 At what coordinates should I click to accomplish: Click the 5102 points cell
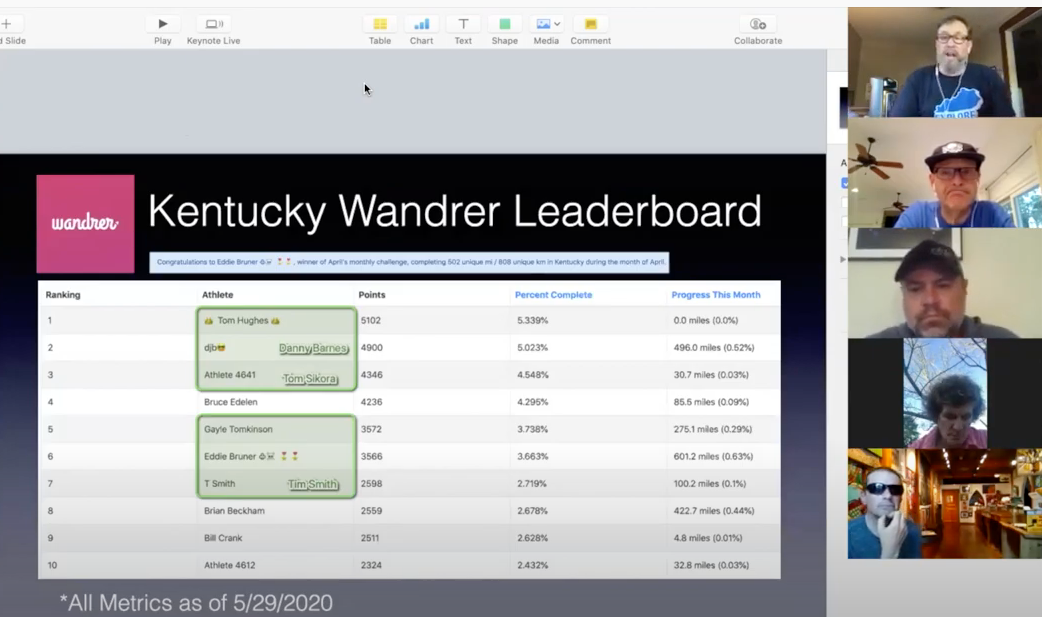click(371, 320)
